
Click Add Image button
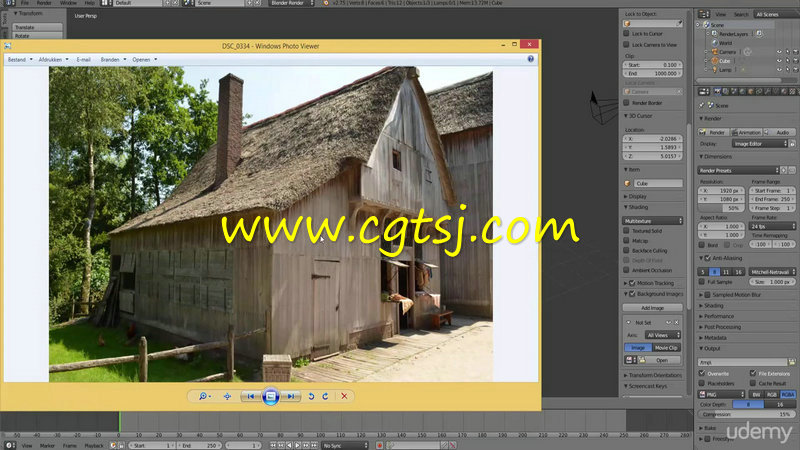(653, 308)
